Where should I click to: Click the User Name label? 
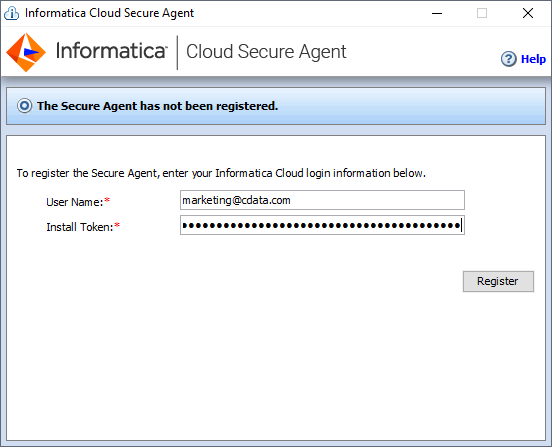[78, 202]
